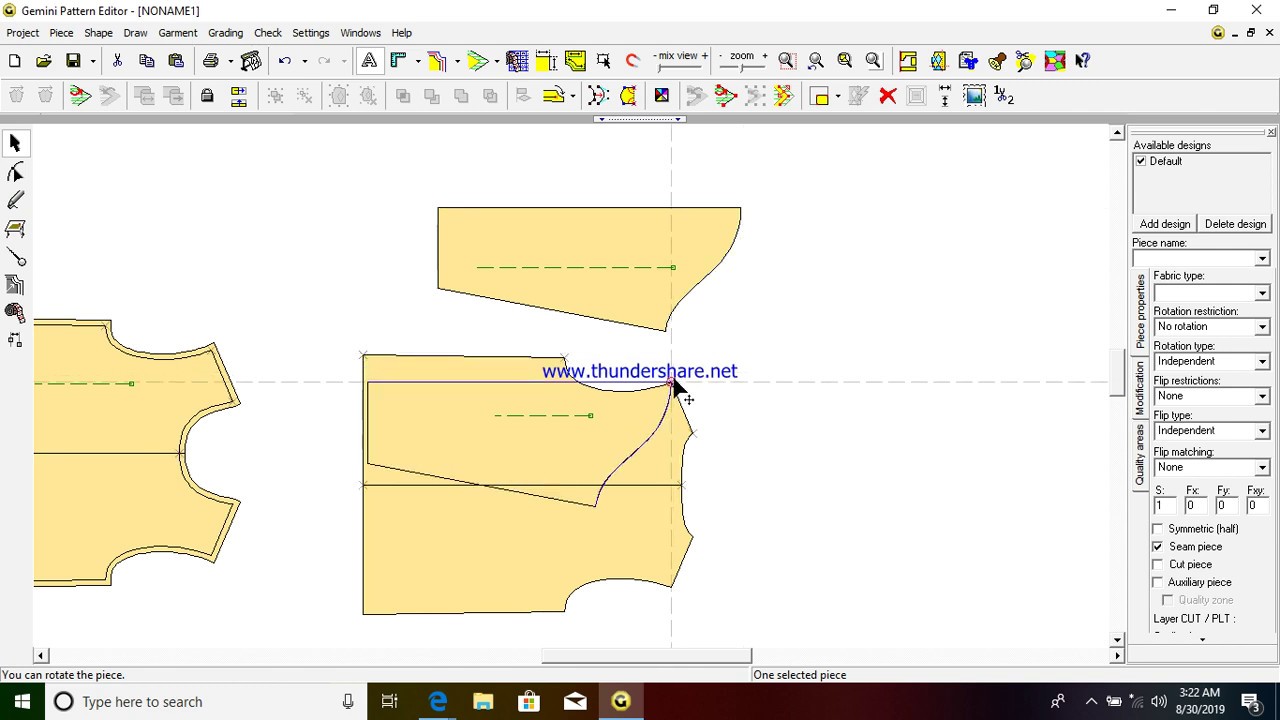
Task: Open the Project menu
Action: 23,33
